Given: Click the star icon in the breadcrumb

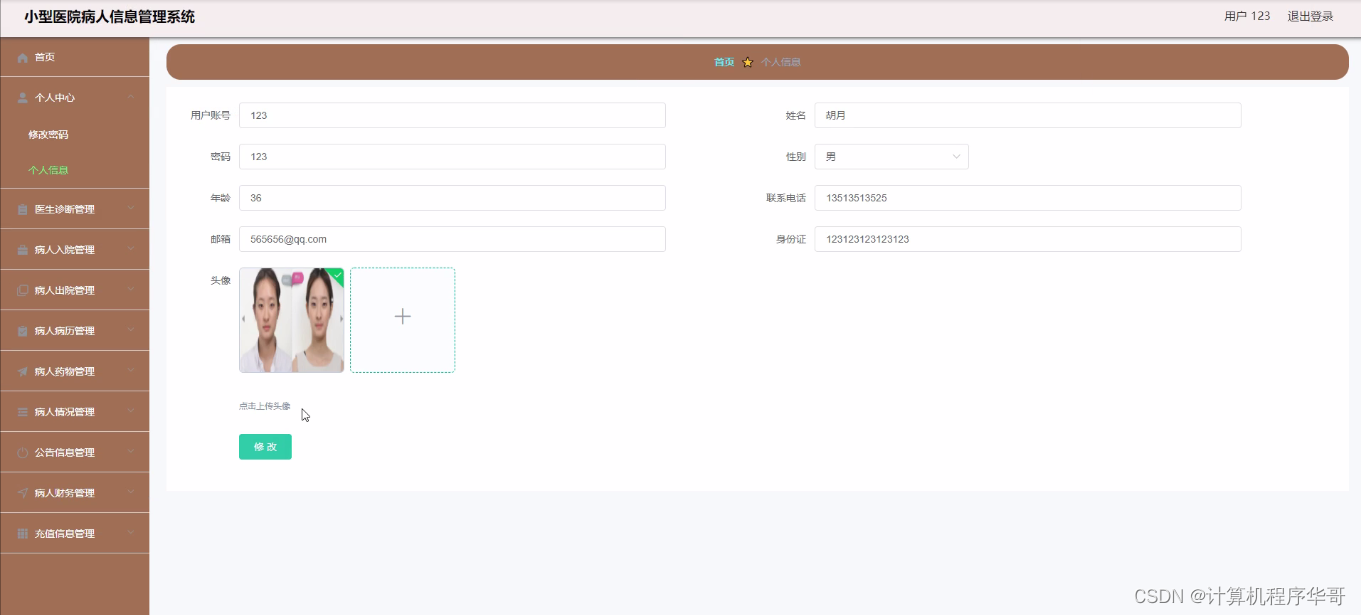Looking at the screenshot, I should point(748,62).
